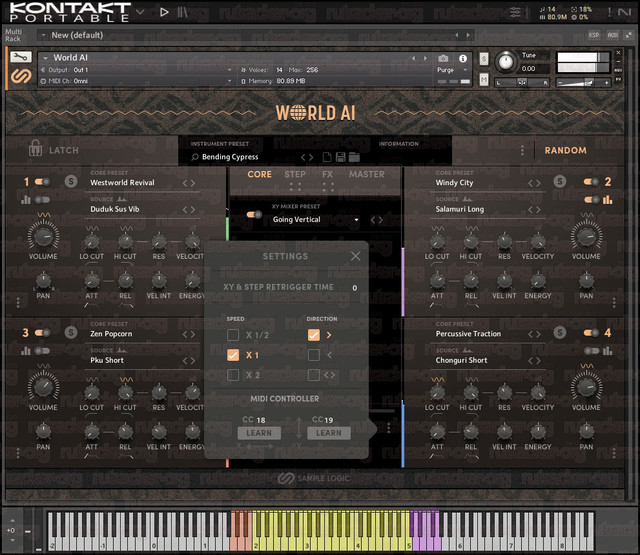Toggle the XY mixer preset switch
The height and width of the screenshot is (555, 640).
pyautogui.click(x=254, y=214)
